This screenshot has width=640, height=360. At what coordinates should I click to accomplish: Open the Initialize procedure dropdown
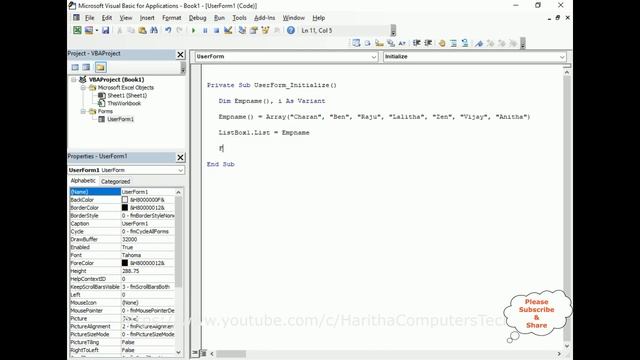coord(562,57)
